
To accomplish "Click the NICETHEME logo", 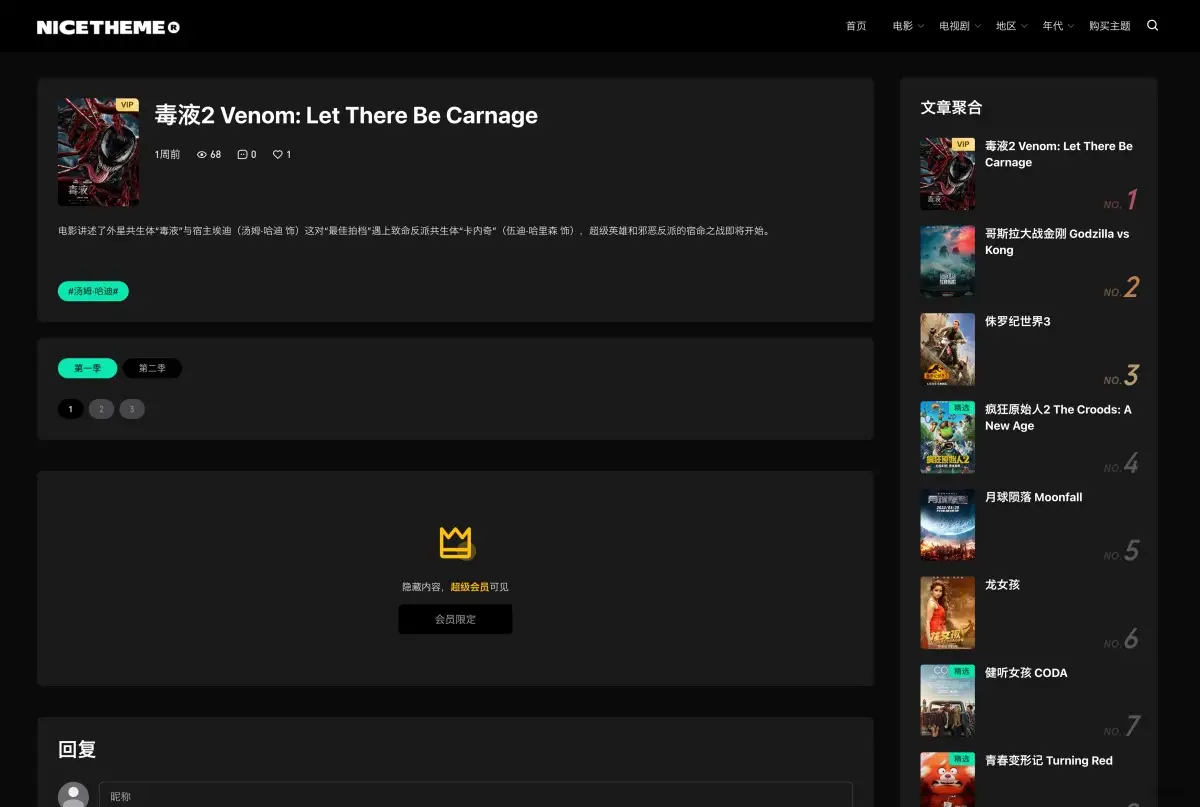I will point(108,25).
